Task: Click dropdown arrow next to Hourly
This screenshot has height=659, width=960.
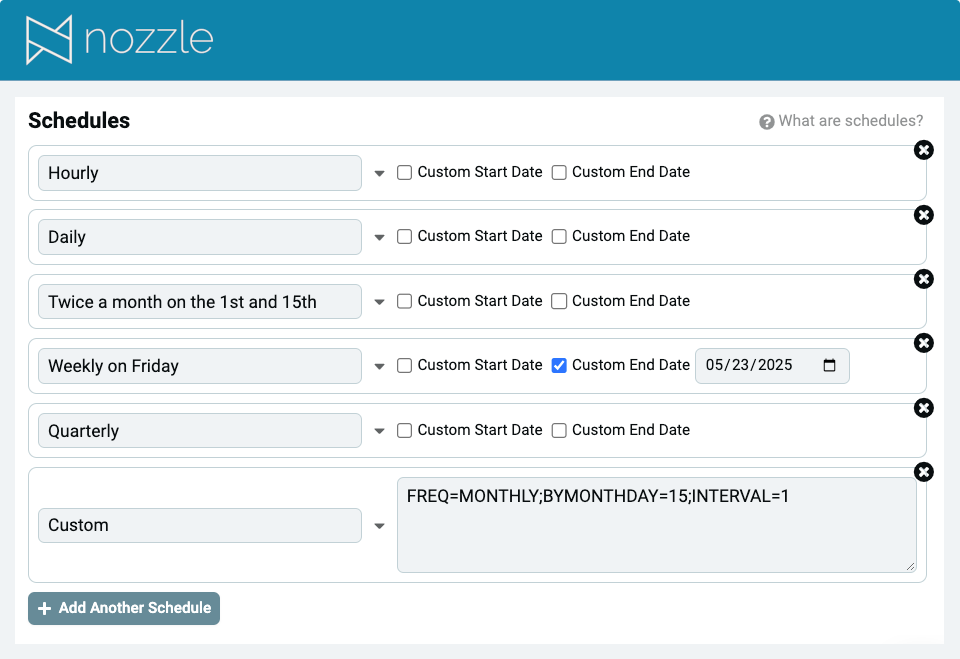Action: [380, 174]
